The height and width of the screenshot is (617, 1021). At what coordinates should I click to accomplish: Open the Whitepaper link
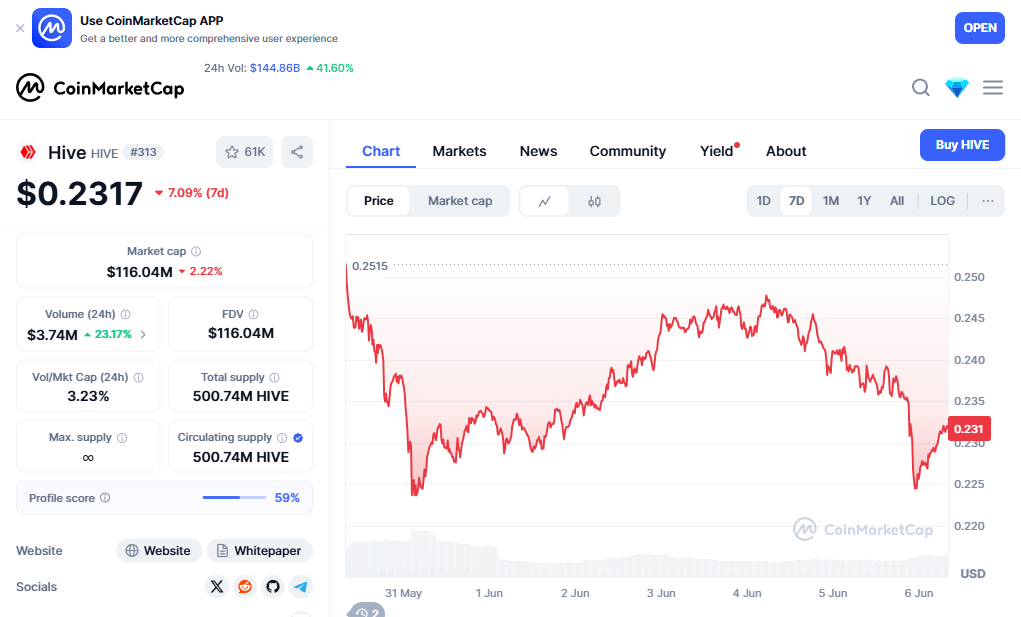[260, 551]
